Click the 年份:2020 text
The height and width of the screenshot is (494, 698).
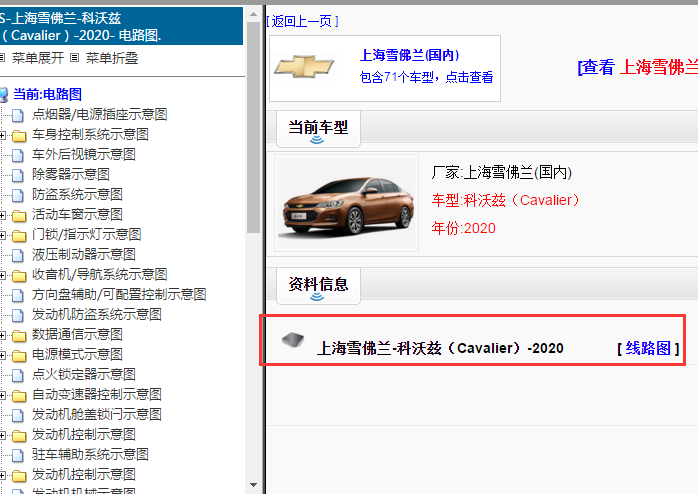[x=463, y=228]
